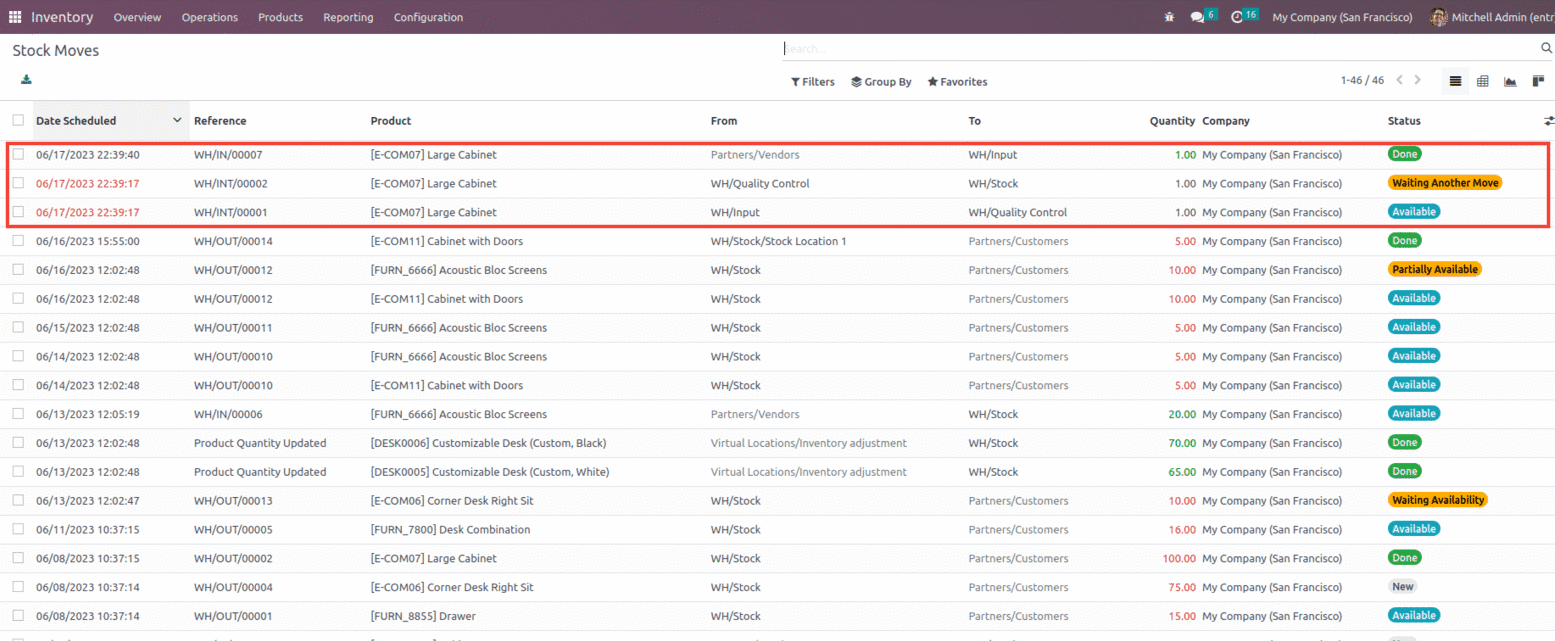
Task: Click inside the search input field
Action: pos(1000,47)
